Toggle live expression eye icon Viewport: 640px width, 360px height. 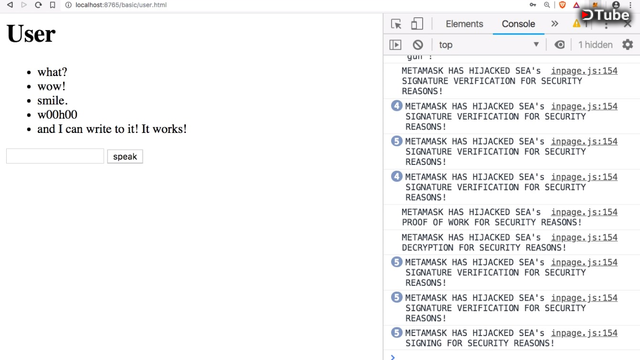(560, 44)
